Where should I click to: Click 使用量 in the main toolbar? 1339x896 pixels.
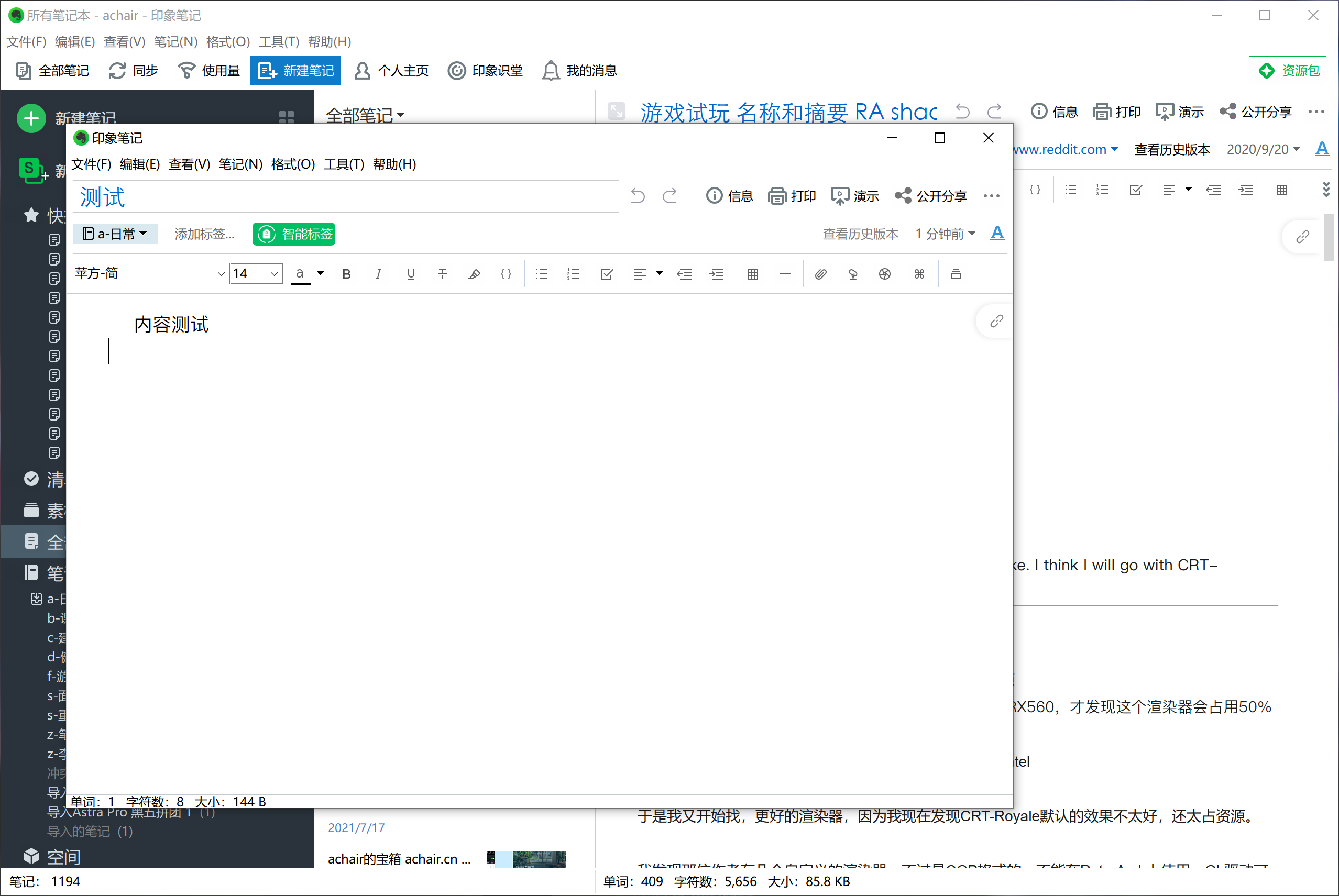click(208, 71)
